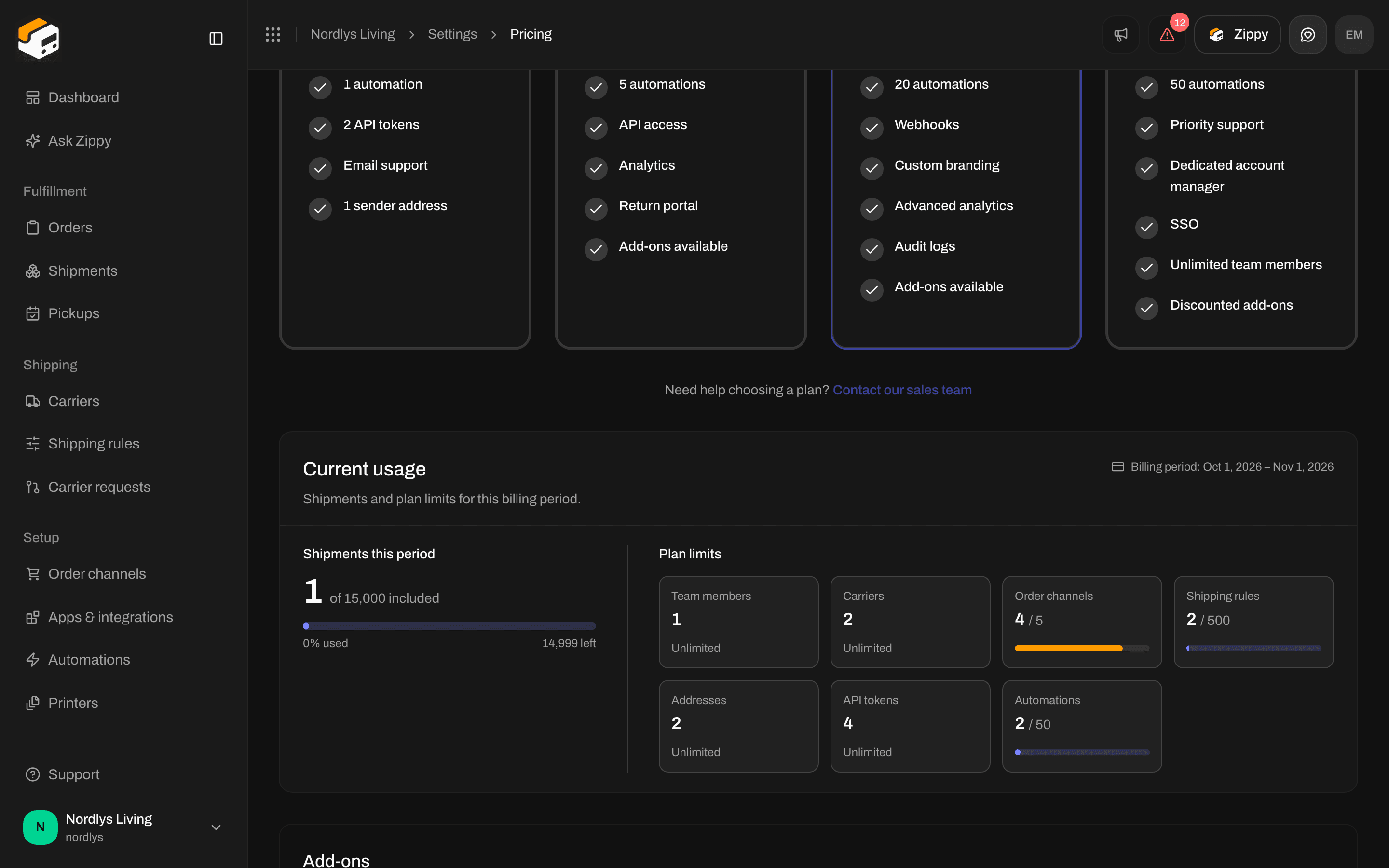Click the Support question mark icon
Screen dimensions: 1389x868
[33, 774]
